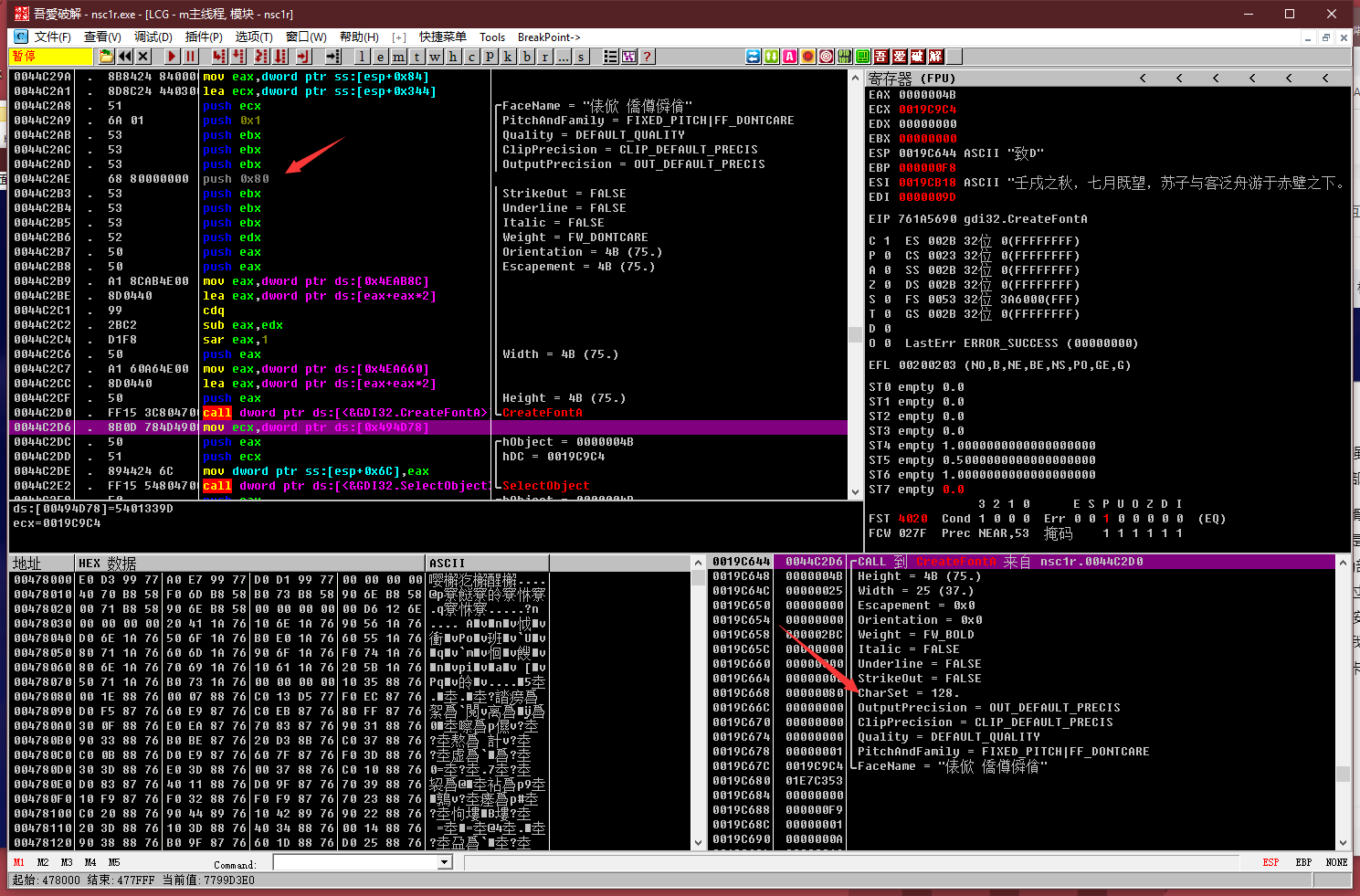The height and width of the screenshot is (896, 1360).
Task: Click the green binary 010 icon
Action: point(845,57)
